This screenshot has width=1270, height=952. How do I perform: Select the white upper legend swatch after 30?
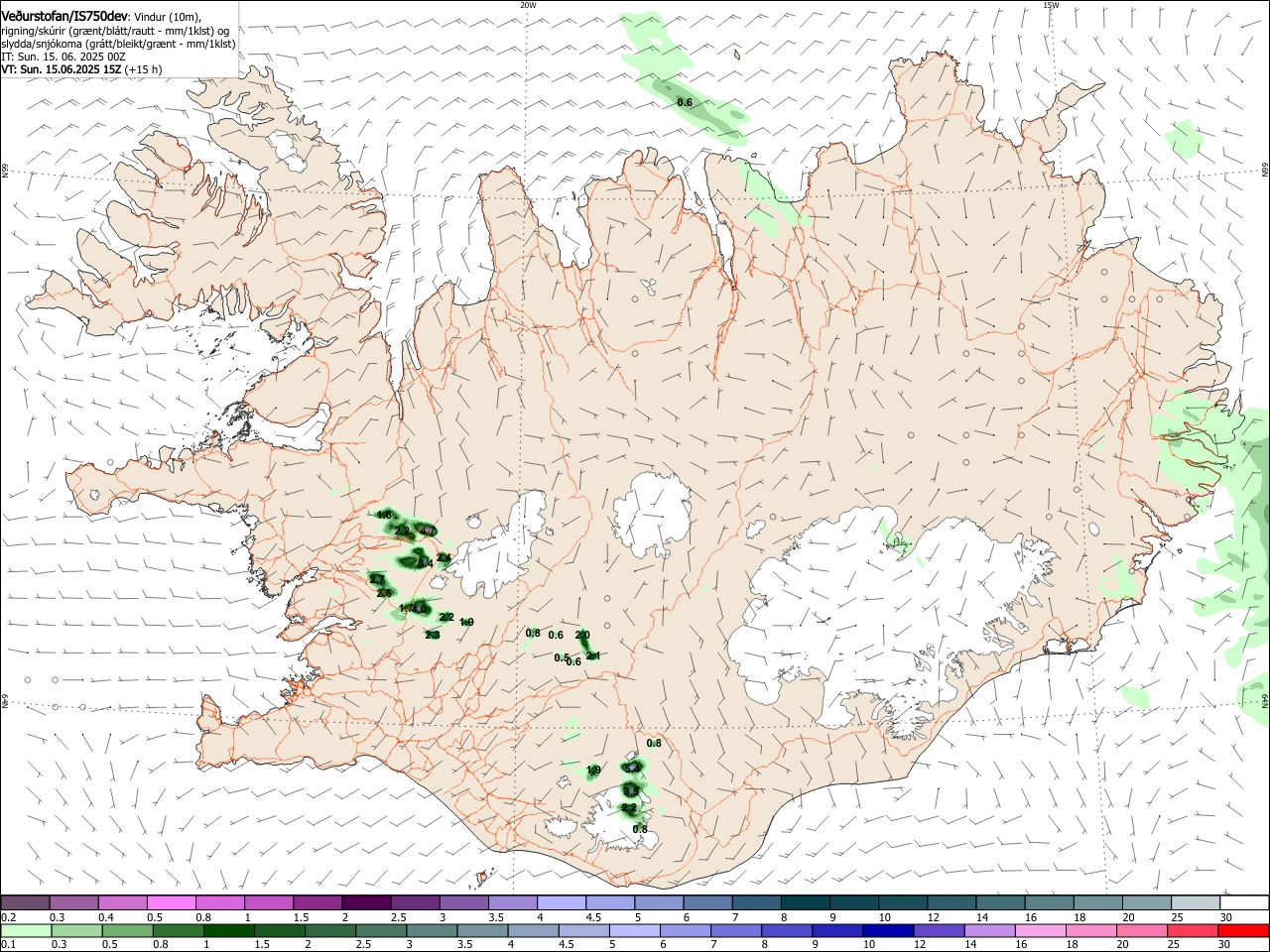(x=1242, y=902)
